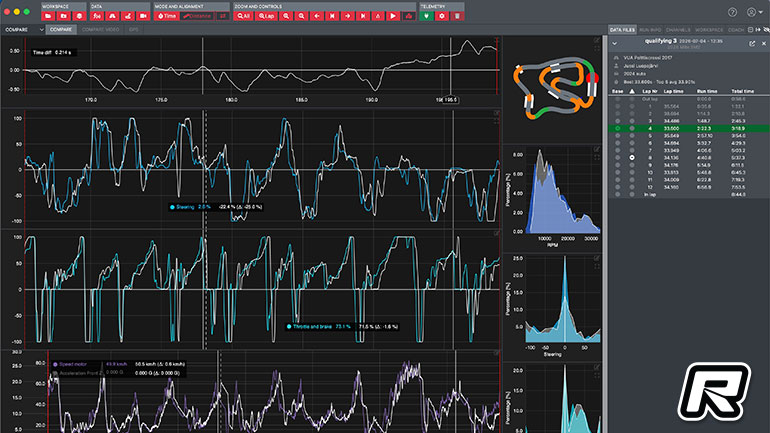This screenshot has height=433, width=770.
Task: Open the RUN INFO tab
Action: point(651,29)
